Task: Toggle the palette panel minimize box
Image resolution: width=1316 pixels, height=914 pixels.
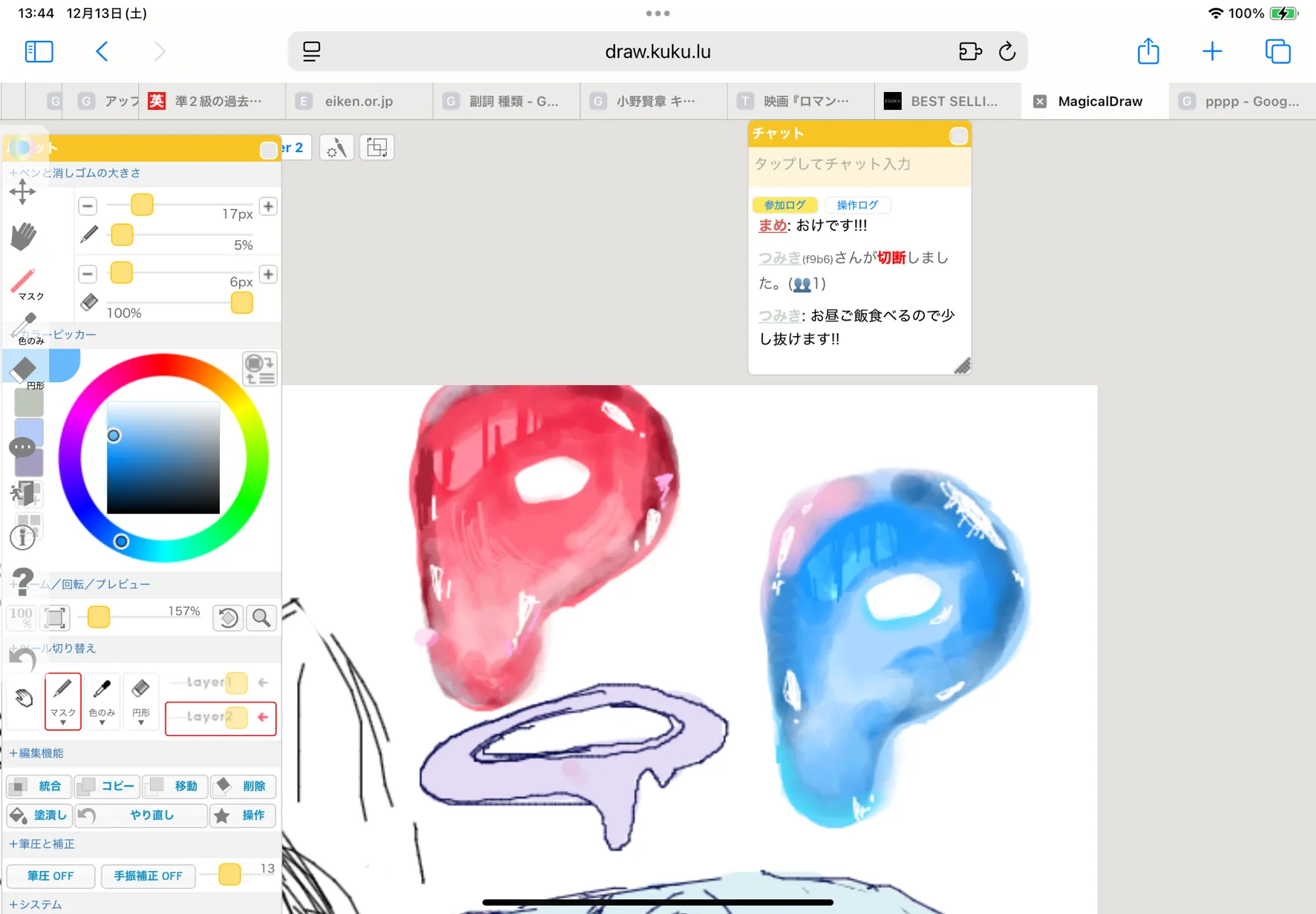Action: pyautogui.click(x=269, y=149)
